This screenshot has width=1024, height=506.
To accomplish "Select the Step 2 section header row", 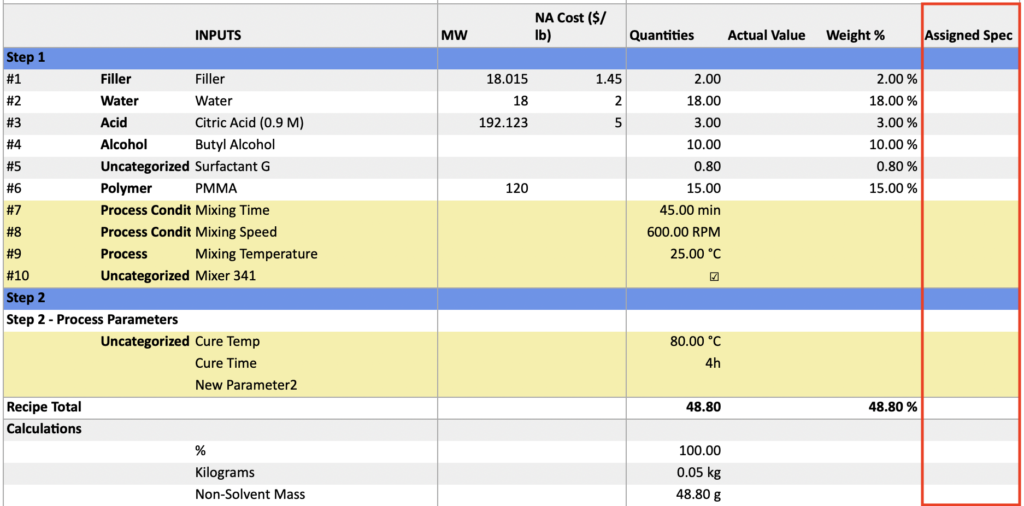I will pyautogui.click(x=26, y=298).
